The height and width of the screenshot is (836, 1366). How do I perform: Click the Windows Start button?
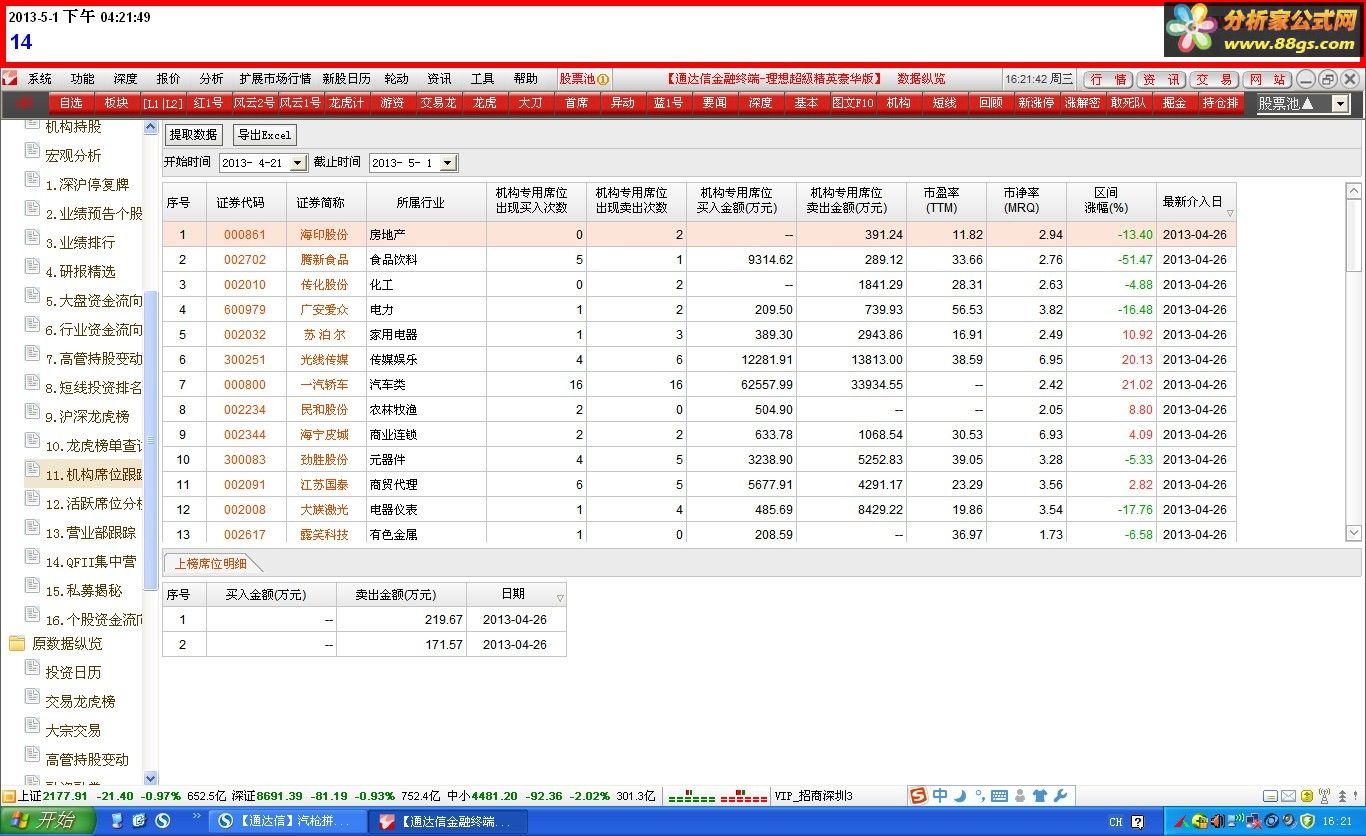point(48,821)
